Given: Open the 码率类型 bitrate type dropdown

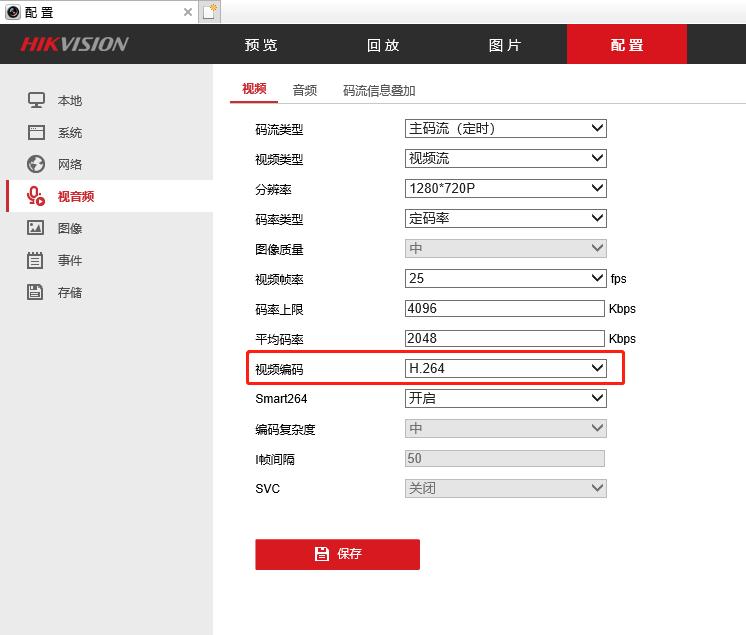Looking at the screenshot, I should [506, 218].
